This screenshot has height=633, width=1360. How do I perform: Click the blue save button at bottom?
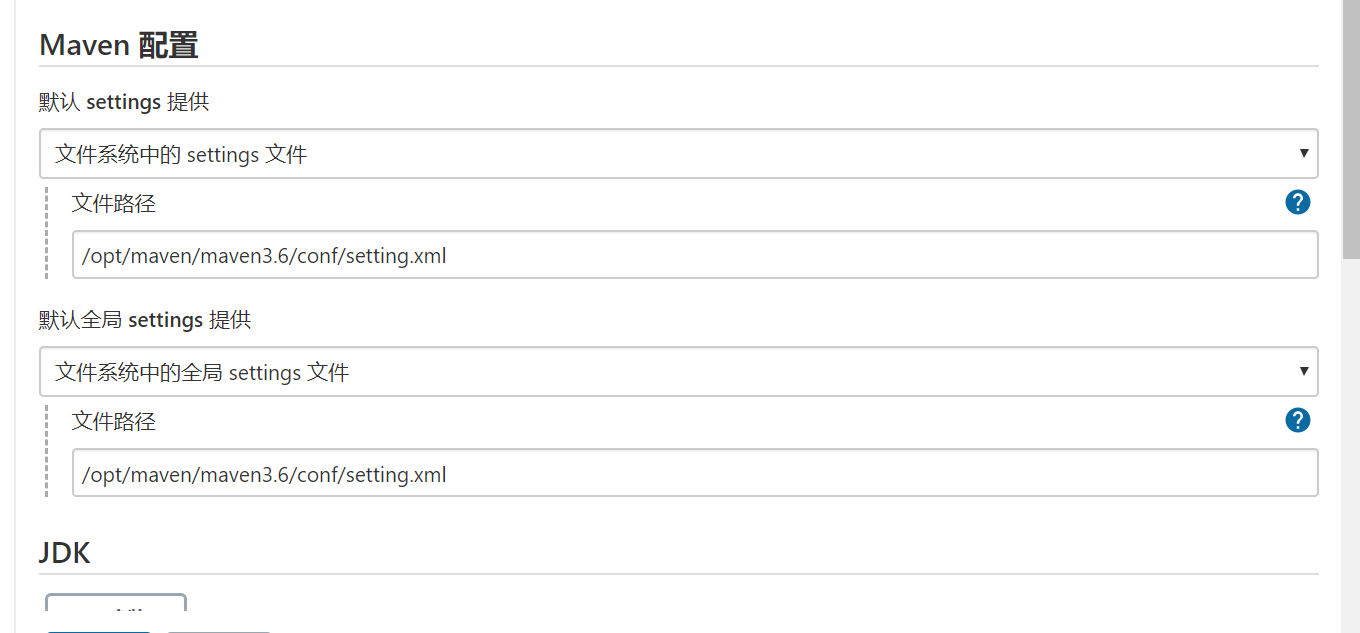(x=98, y=631)
